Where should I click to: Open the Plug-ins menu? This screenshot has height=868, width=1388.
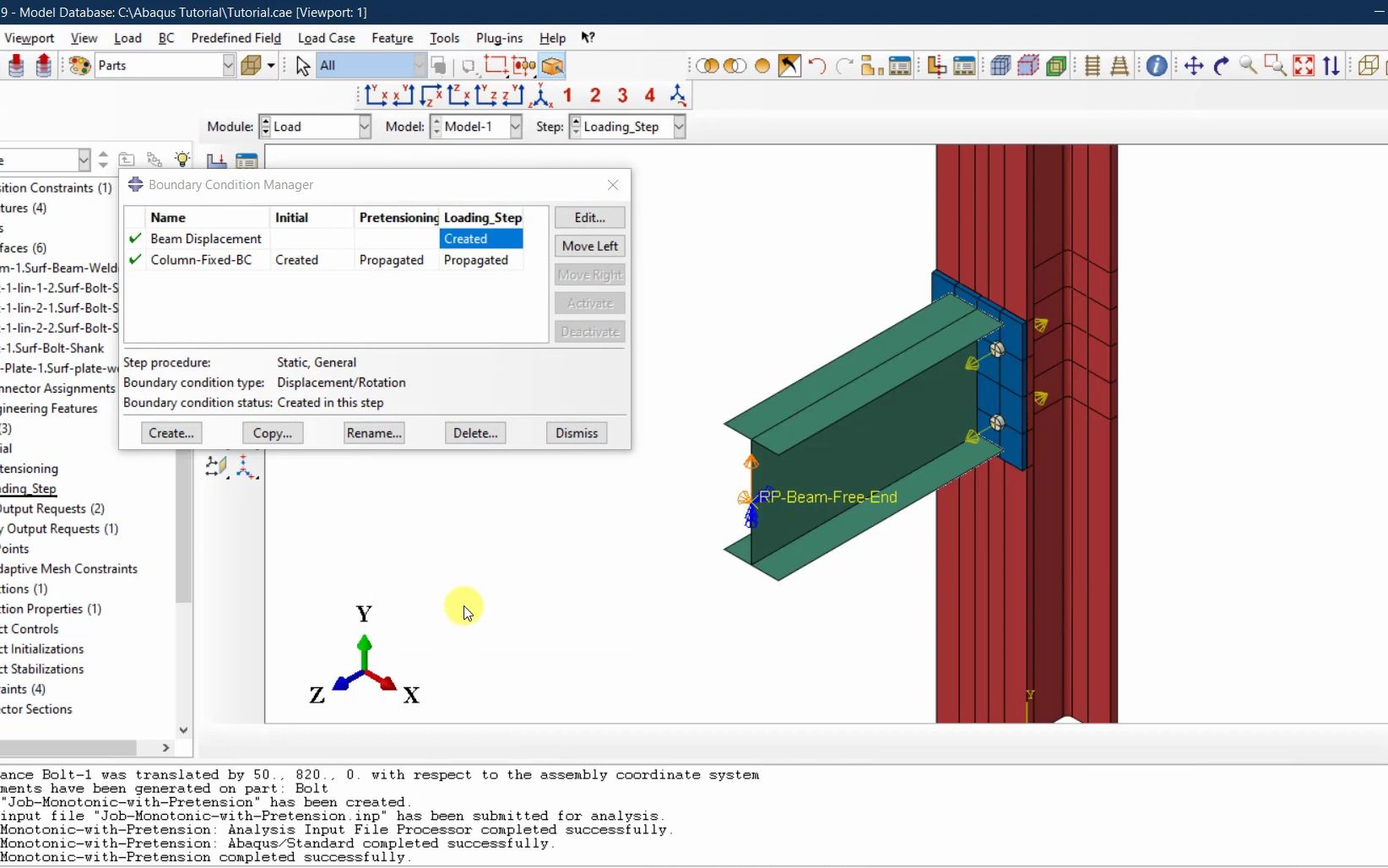[x=500, y=38]
